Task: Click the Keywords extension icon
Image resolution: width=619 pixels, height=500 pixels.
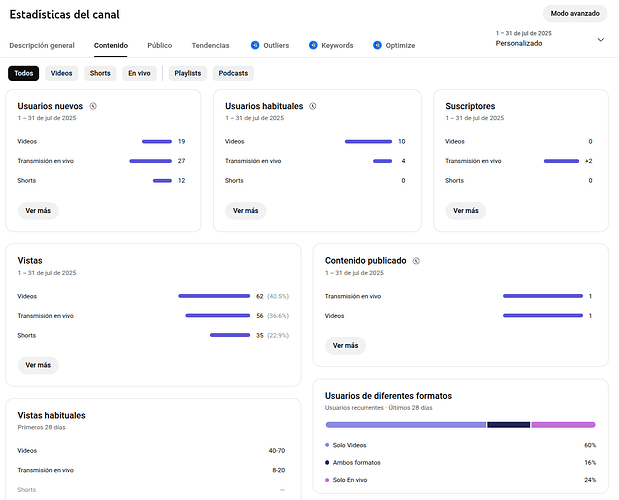Action: [x=313, y=45]
